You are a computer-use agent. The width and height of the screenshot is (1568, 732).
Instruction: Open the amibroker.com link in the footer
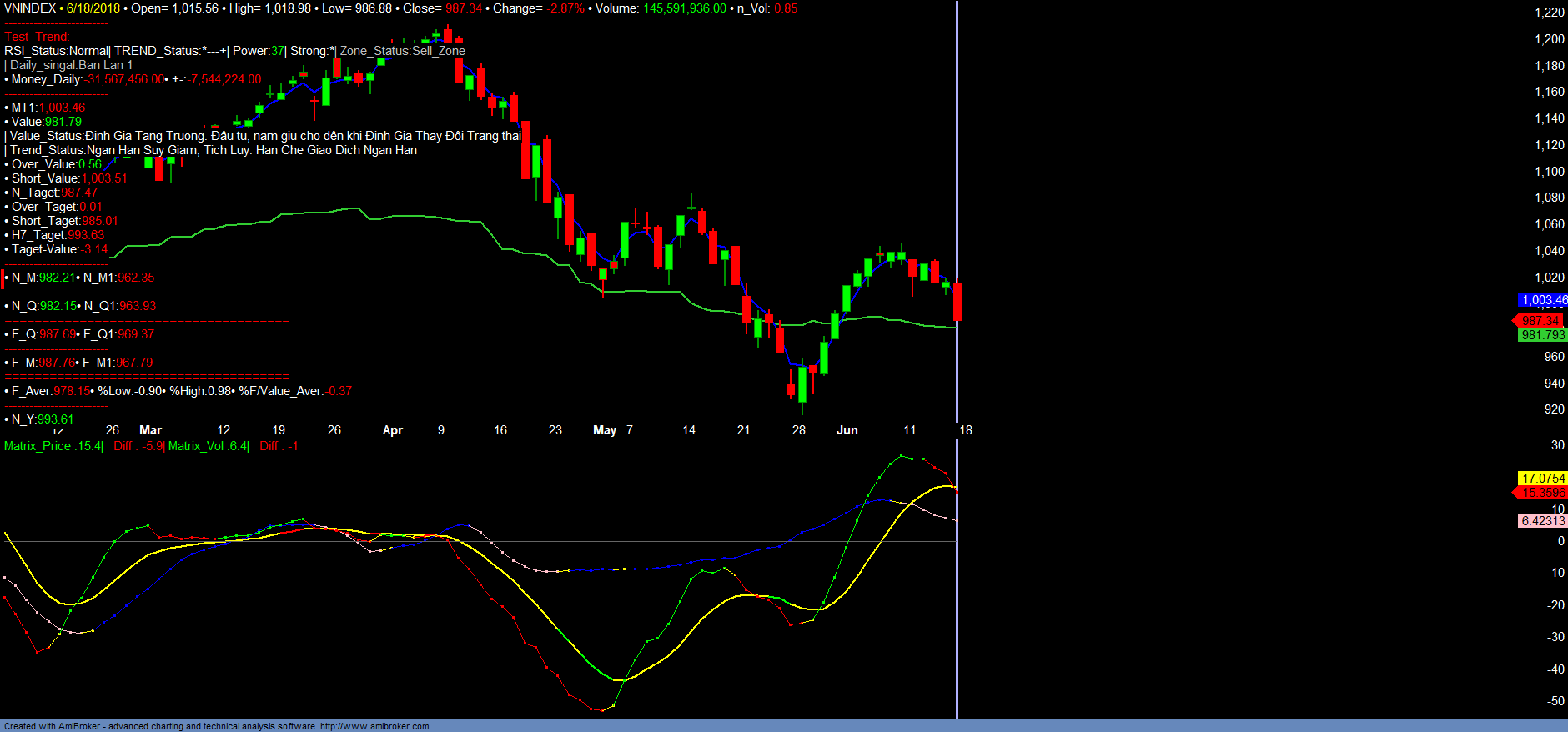(374, 726)
